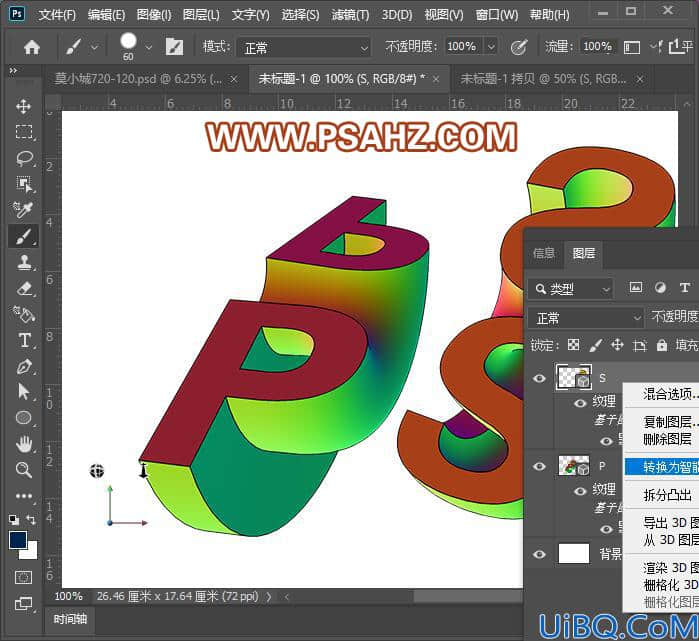Filter layers by type layer icon

pyautogui.click(x=685, y=288)
